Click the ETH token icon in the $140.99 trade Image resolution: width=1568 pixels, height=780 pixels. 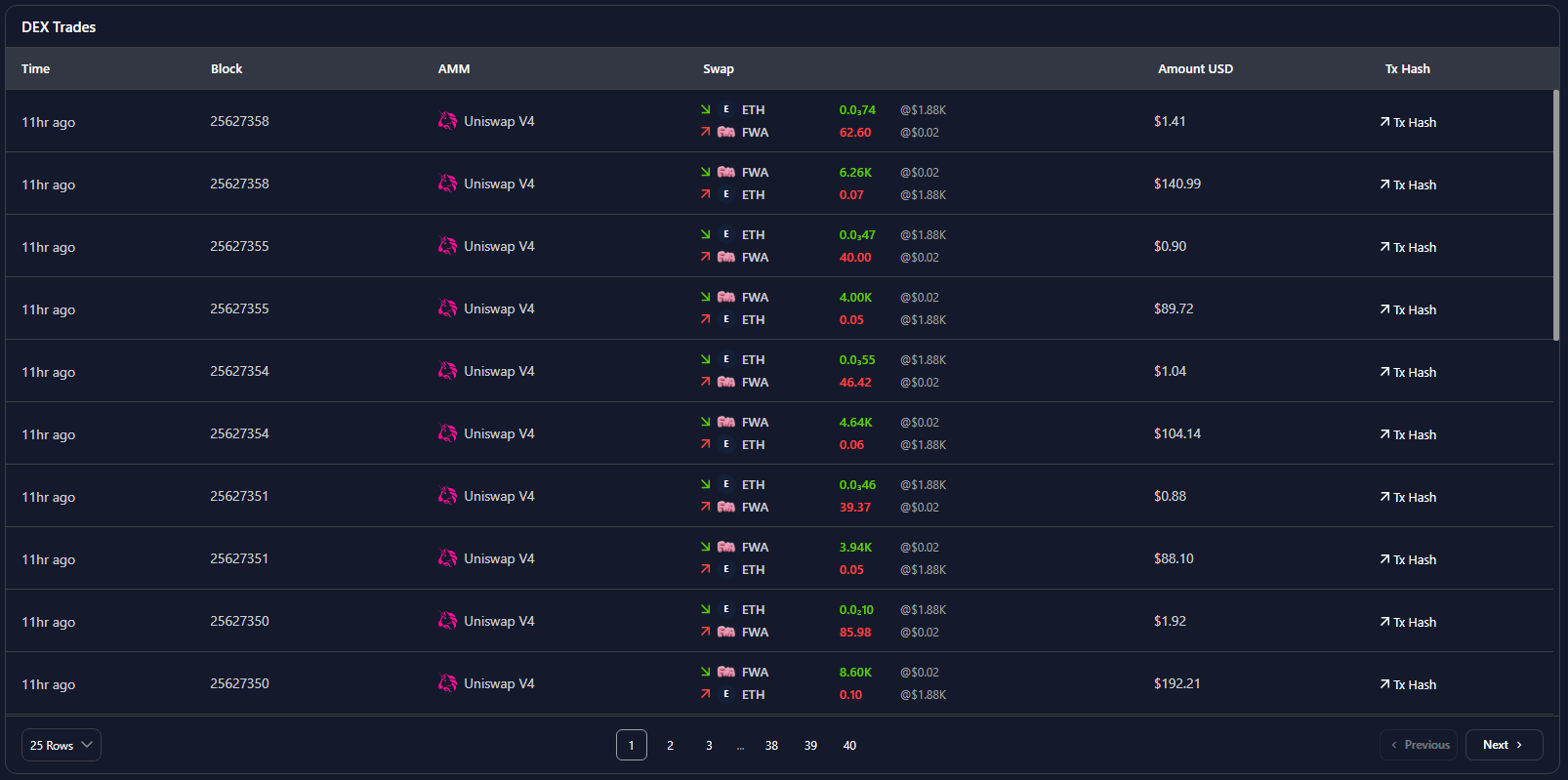coord(726,194)
